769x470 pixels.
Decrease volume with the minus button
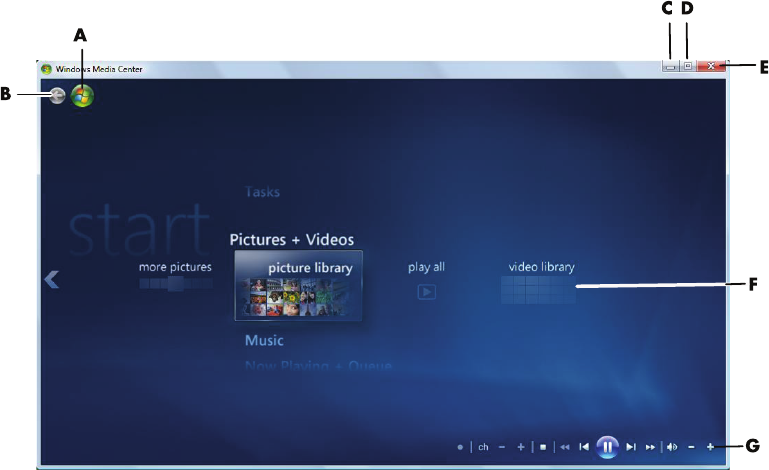pos(692,447)
